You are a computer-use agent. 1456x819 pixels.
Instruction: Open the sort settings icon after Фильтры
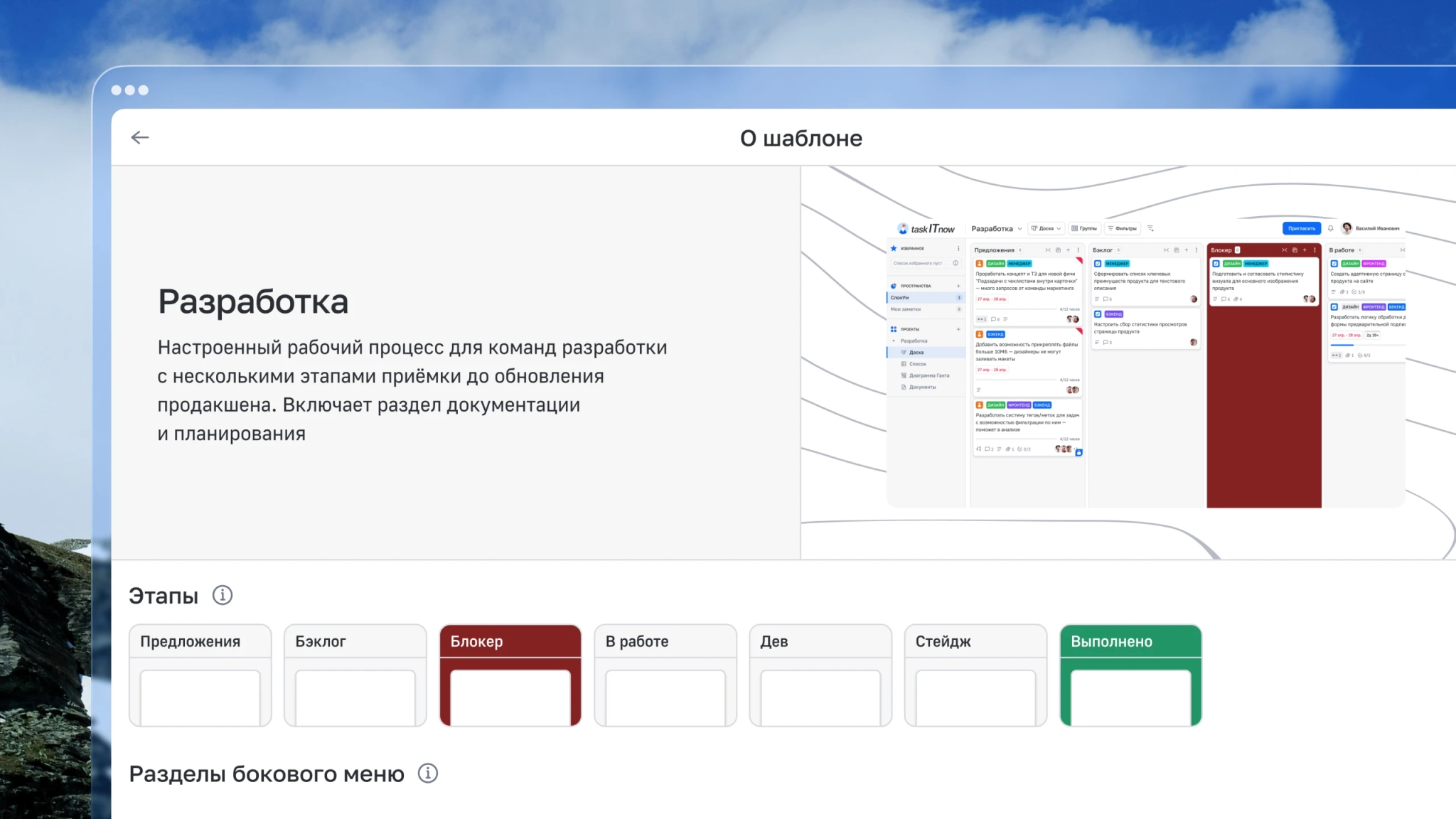pos(1150,228)
